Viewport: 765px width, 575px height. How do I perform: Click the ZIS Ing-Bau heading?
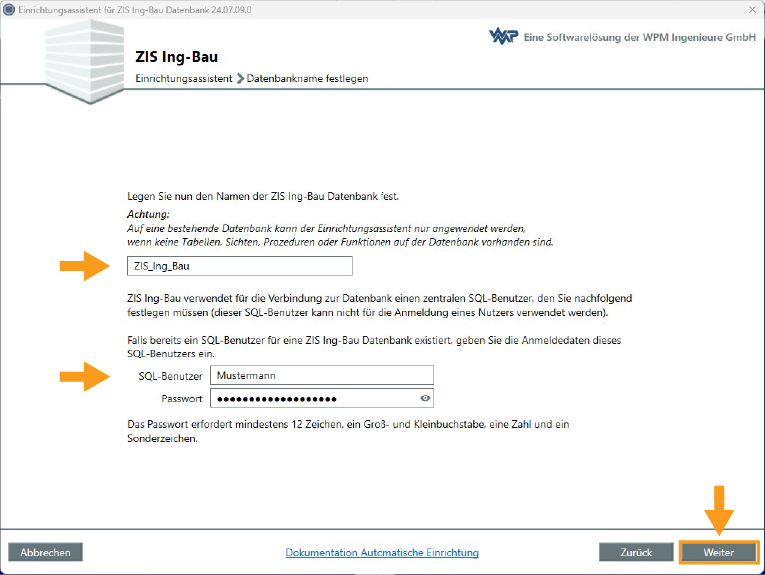tap(177, 57)
